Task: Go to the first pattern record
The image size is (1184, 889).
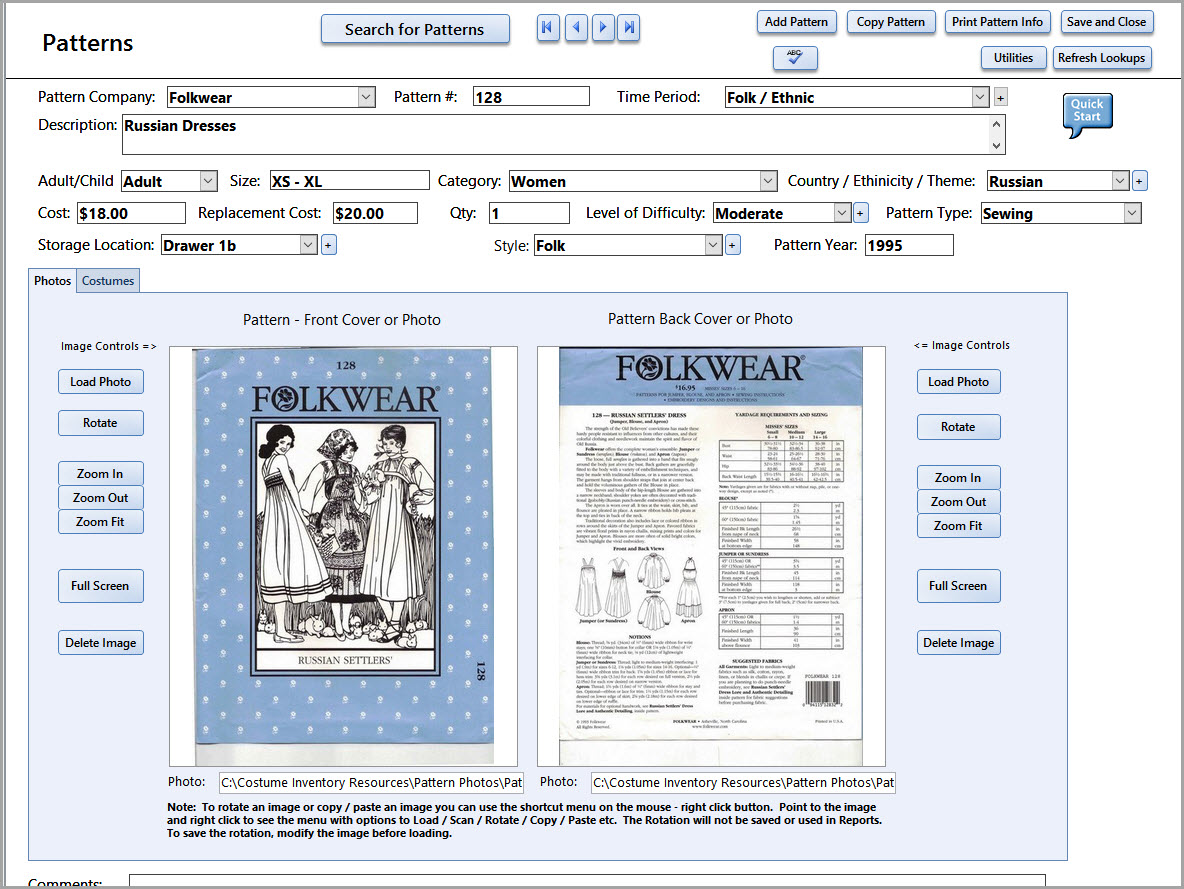Action: pos(548,28)
